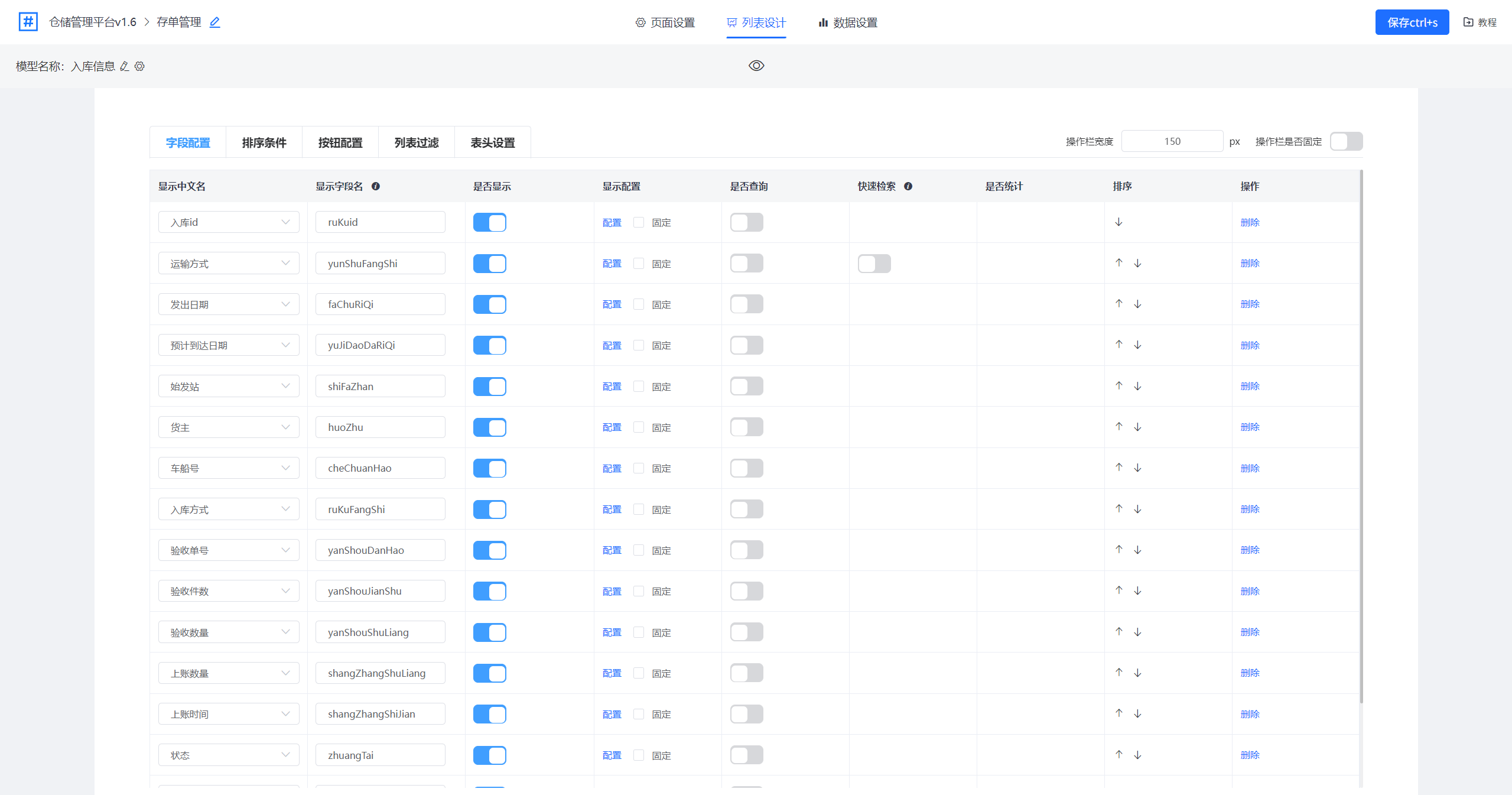The image size is (1512, 795).
Task: Expand the 验收数量 dropdown
Action: pos(229,632)
